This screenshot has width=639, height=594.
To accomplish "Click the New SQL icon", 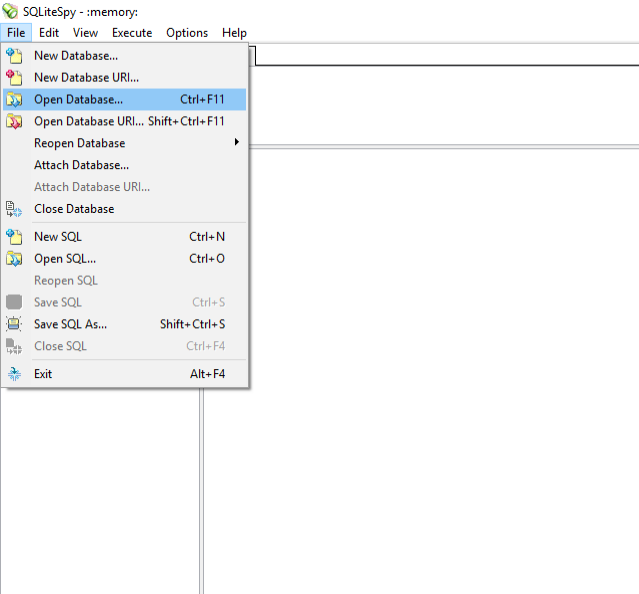I will pyautogui.click(x=14, y=237).
